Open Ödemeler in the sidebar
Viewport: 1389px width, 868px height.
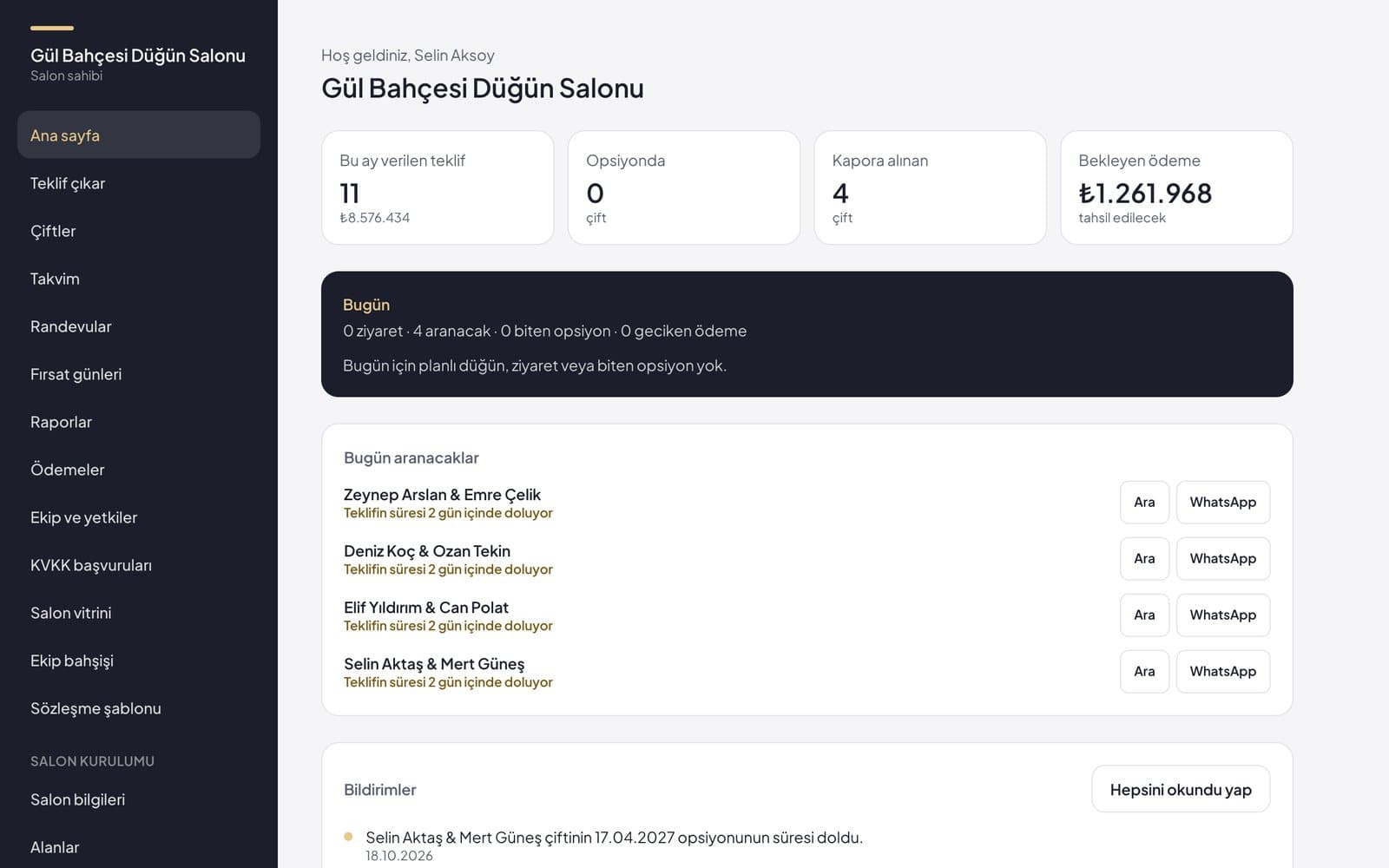tap(139, 470)
